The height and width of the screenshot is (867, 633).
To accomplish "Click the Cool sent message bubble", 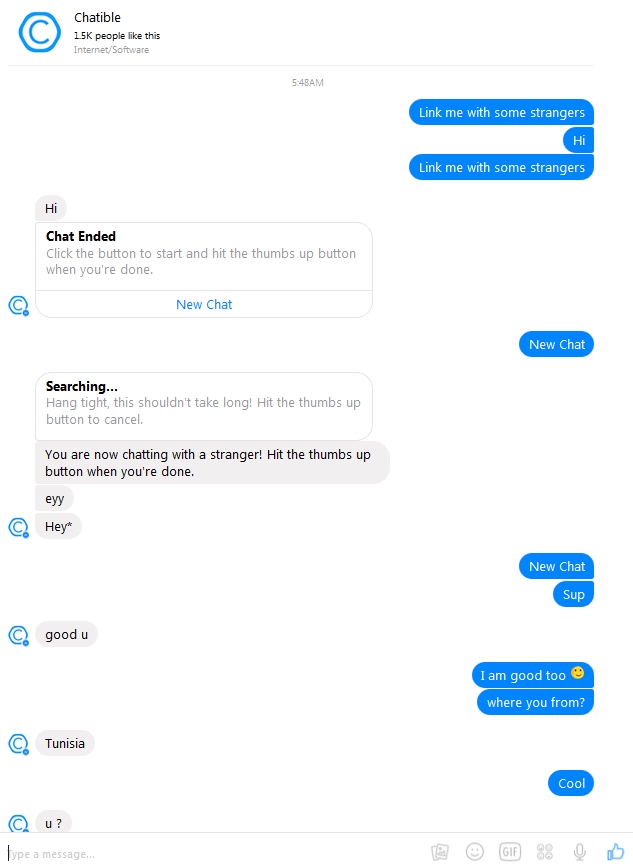I will [x=571, y=783].
